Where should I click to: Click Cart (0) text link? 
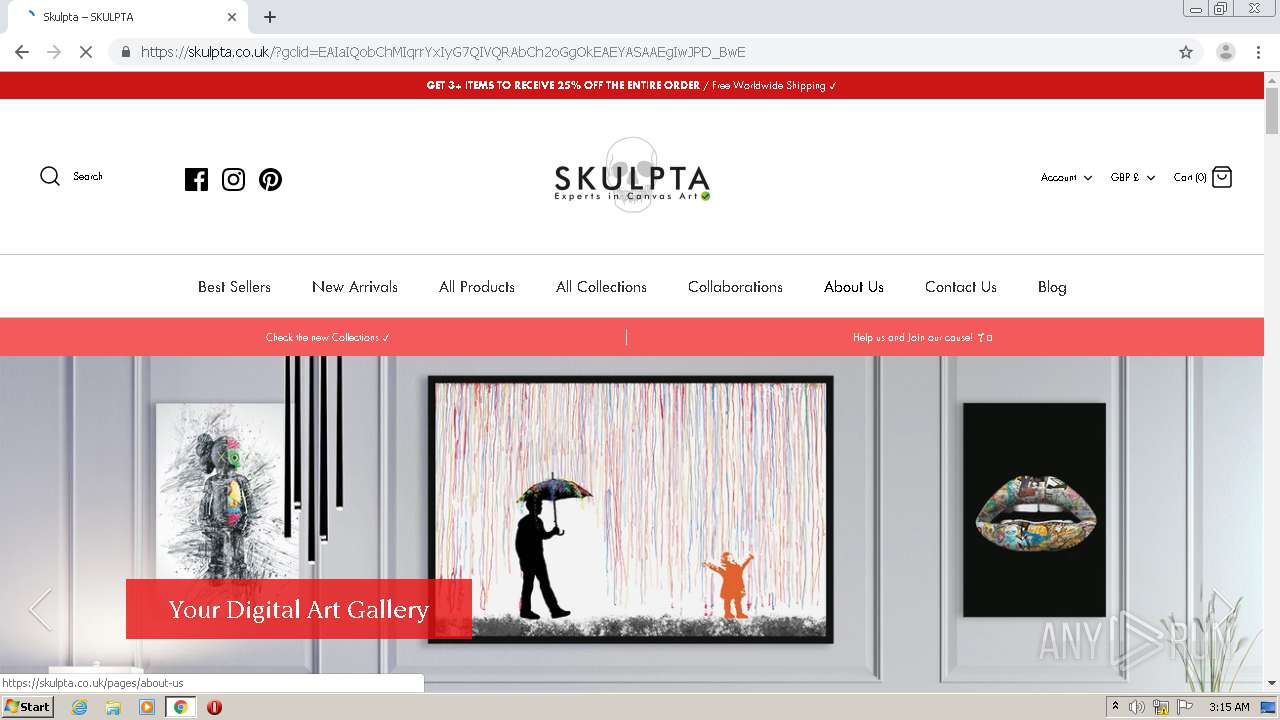tap(1190, 177)
